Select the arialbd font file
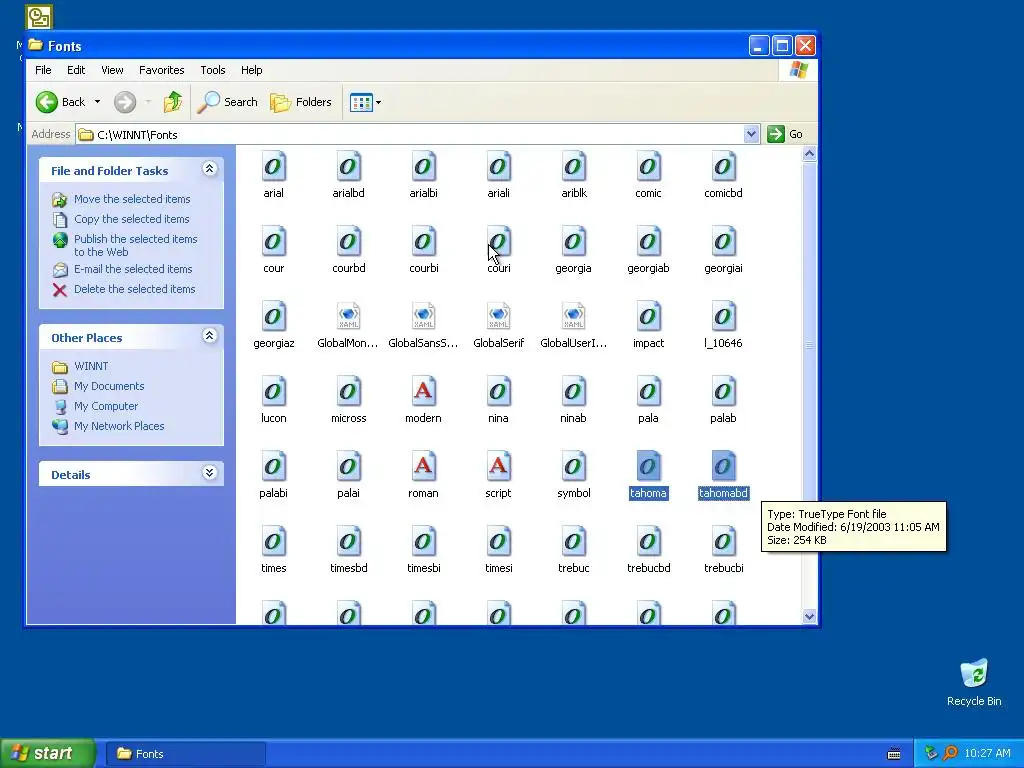This screenshot has width=1024, height=768. [x=348, y=174]
